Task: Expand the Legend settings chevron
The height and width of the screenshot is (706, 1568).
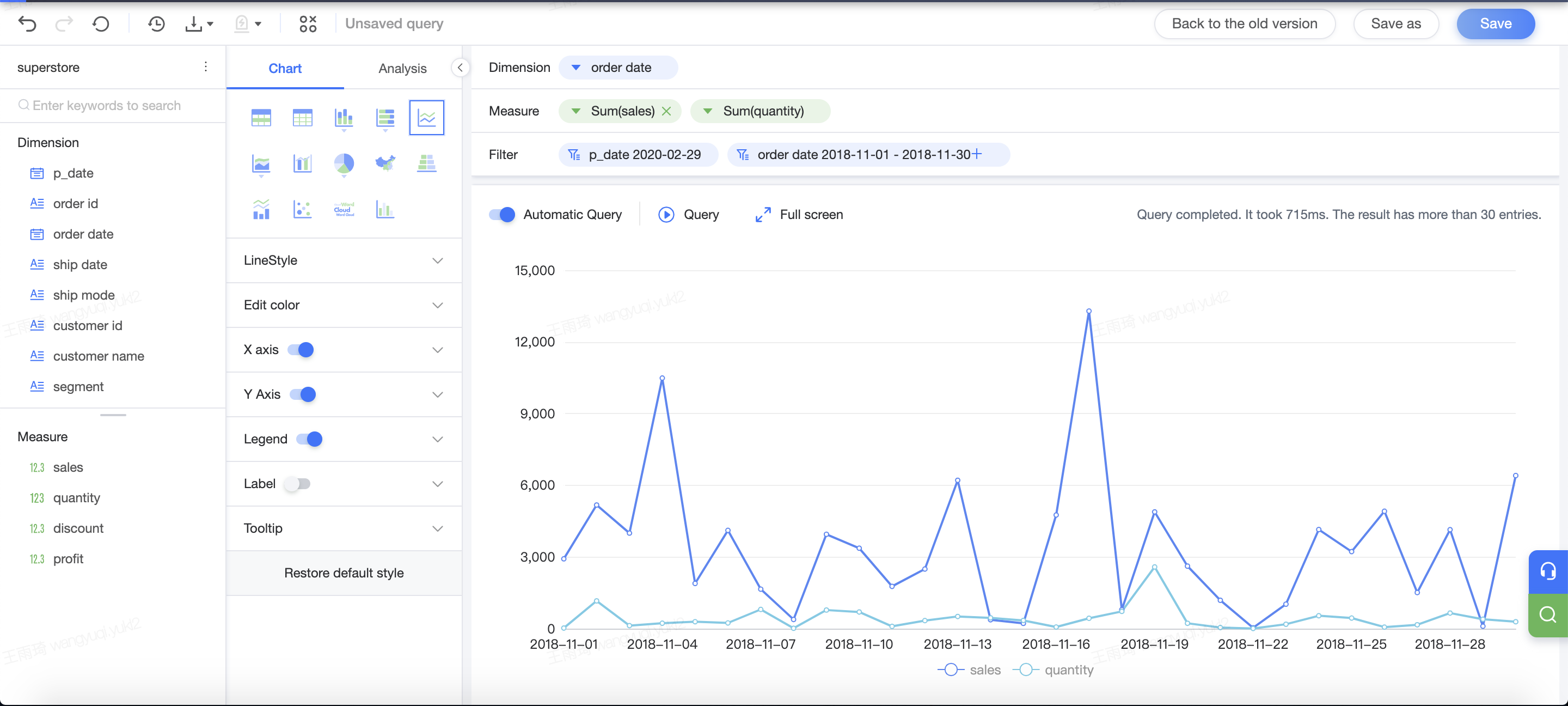Action: (x=438, y=439)
